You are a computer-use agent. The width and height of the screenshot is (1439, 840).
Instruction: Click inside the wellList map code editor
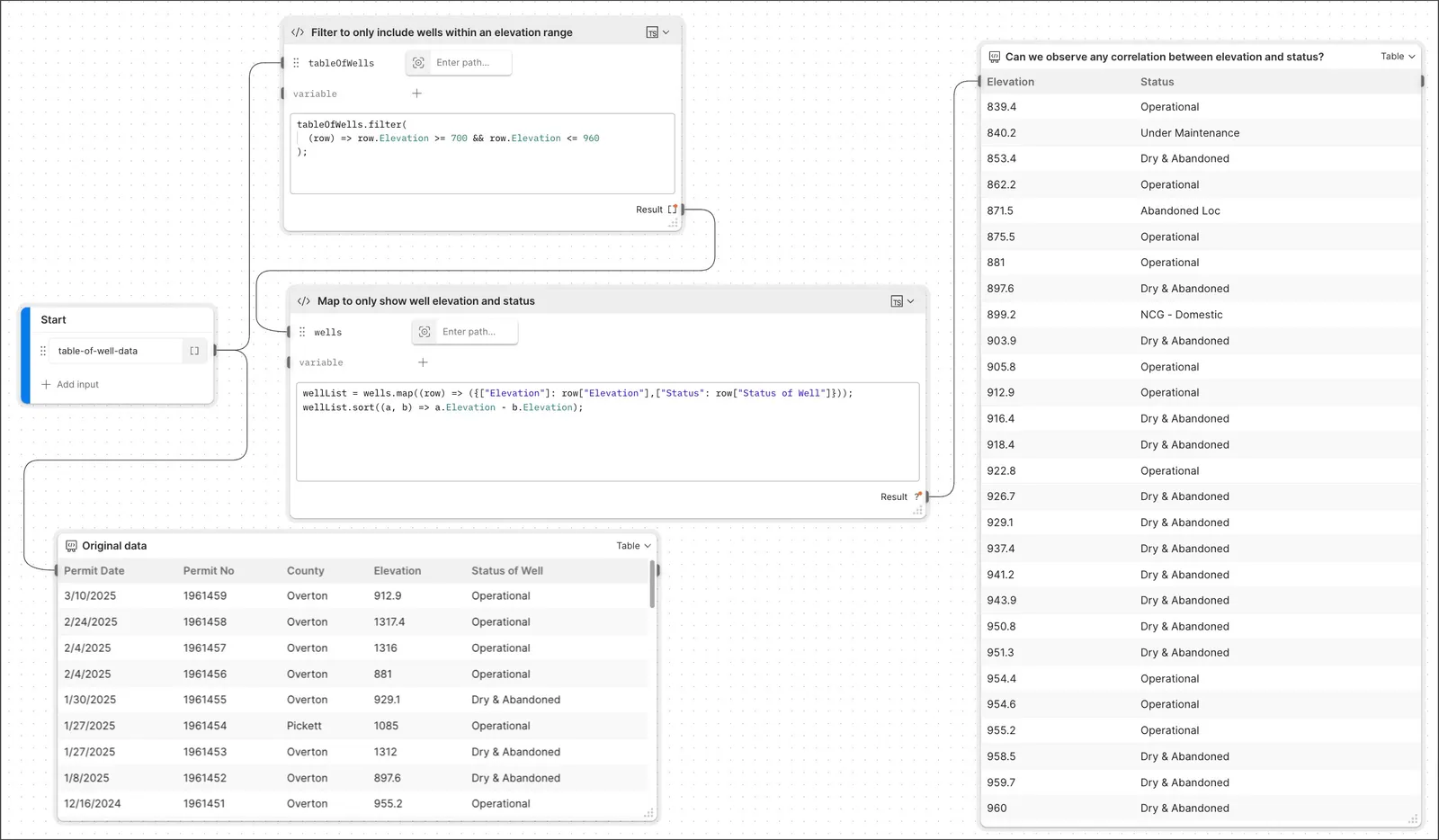coord(608,432)
